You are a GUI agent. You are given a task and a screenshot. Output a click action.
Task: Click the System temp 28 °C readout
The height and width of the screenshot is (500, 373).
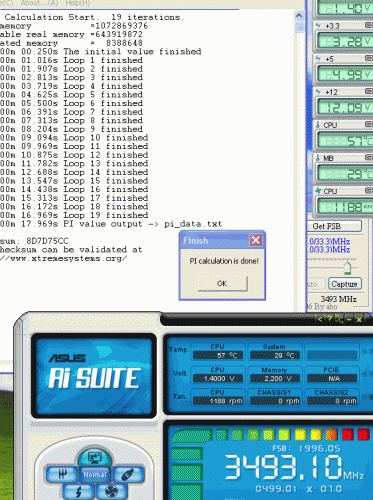point(275,355)
